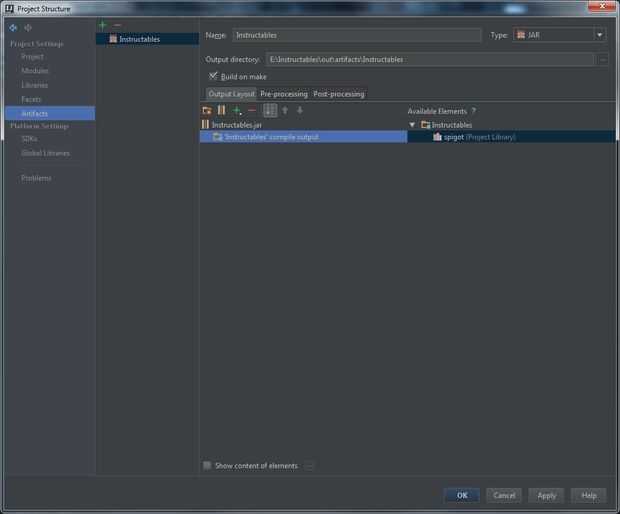Click the forward navigation arrow

(x=28, y=28)
